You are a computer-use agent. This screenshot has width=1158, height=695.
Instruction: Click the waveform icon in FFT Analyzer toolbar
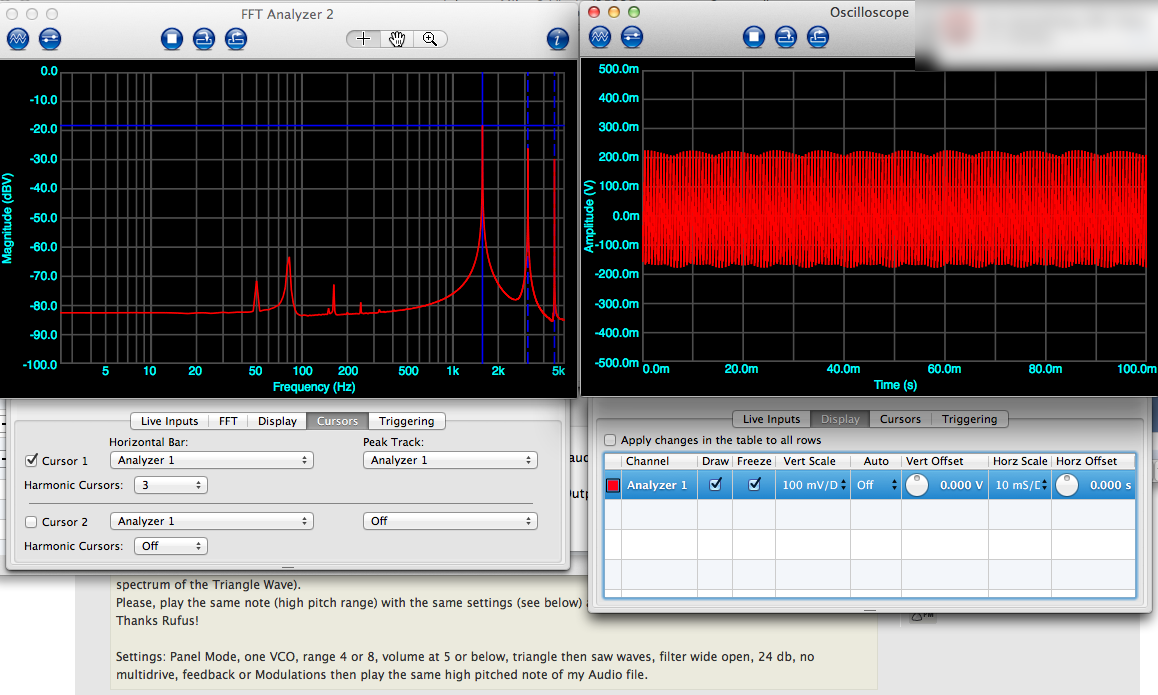click(18, 39)
